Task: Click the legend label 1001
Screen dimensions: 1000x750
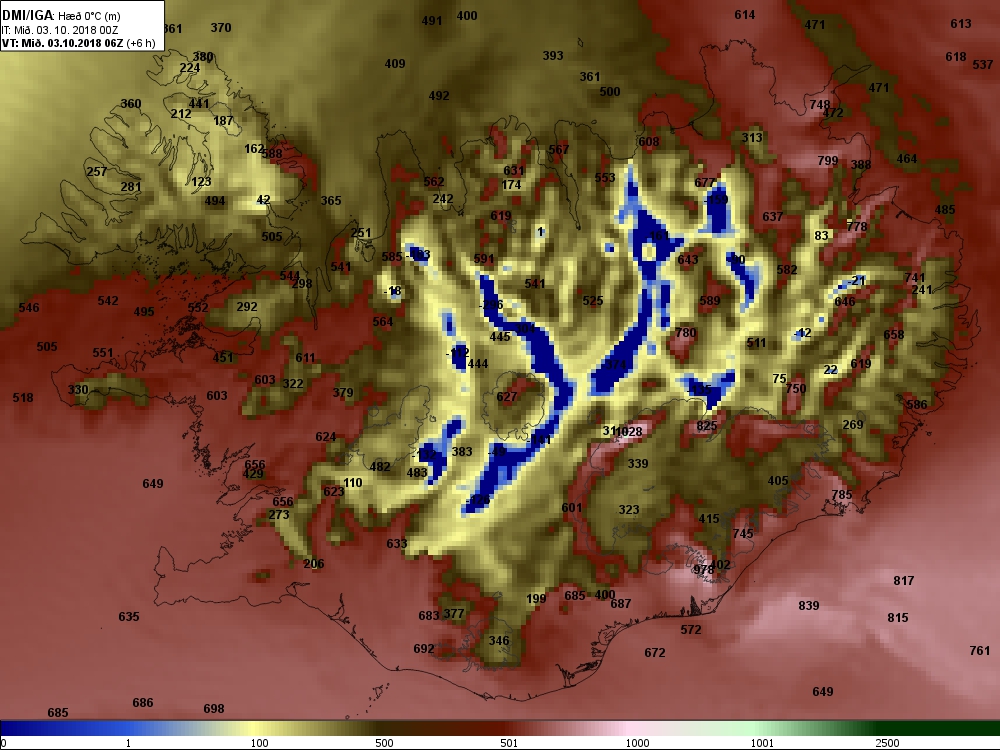Action: (761, 743)
